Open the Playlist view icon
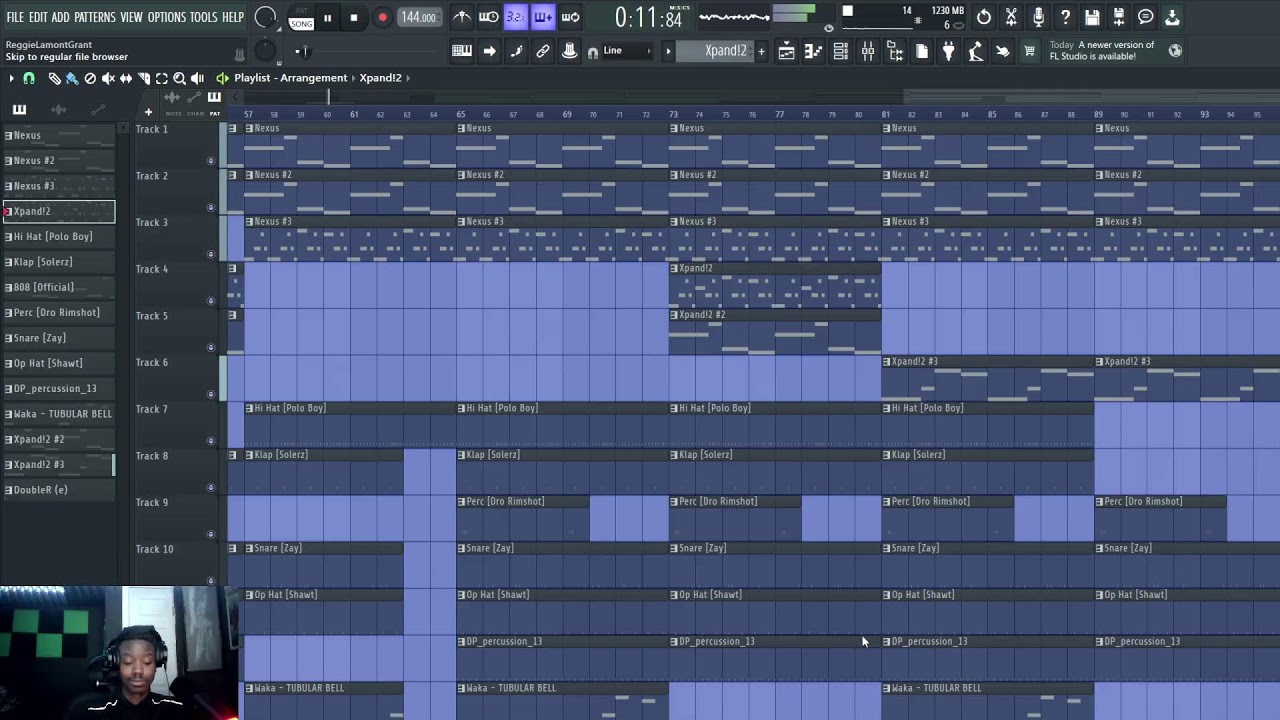1280x720 pixels. 786,51
